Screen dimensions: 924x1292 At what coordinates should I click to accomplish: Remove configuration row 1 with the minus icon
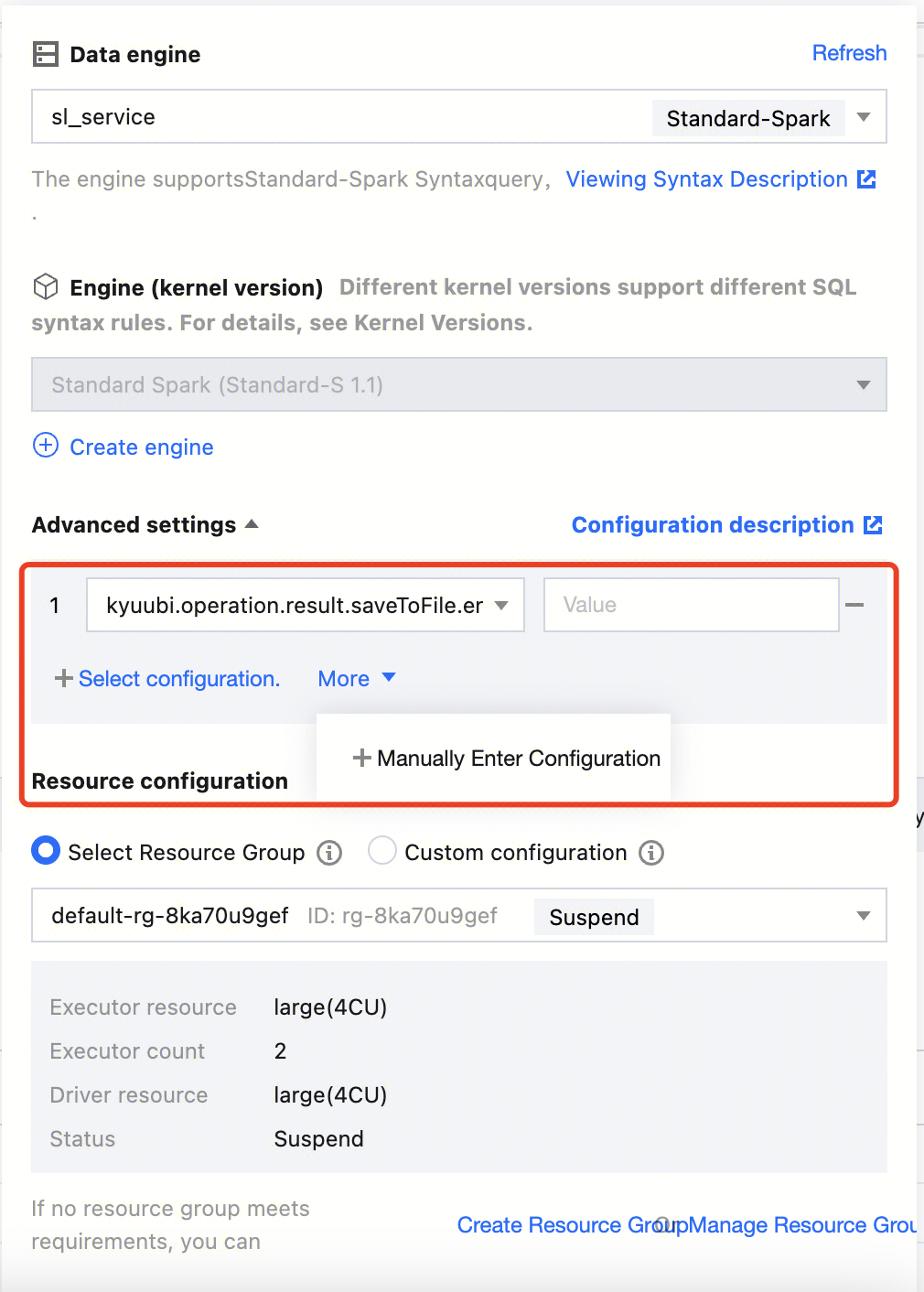coord(854,605)
